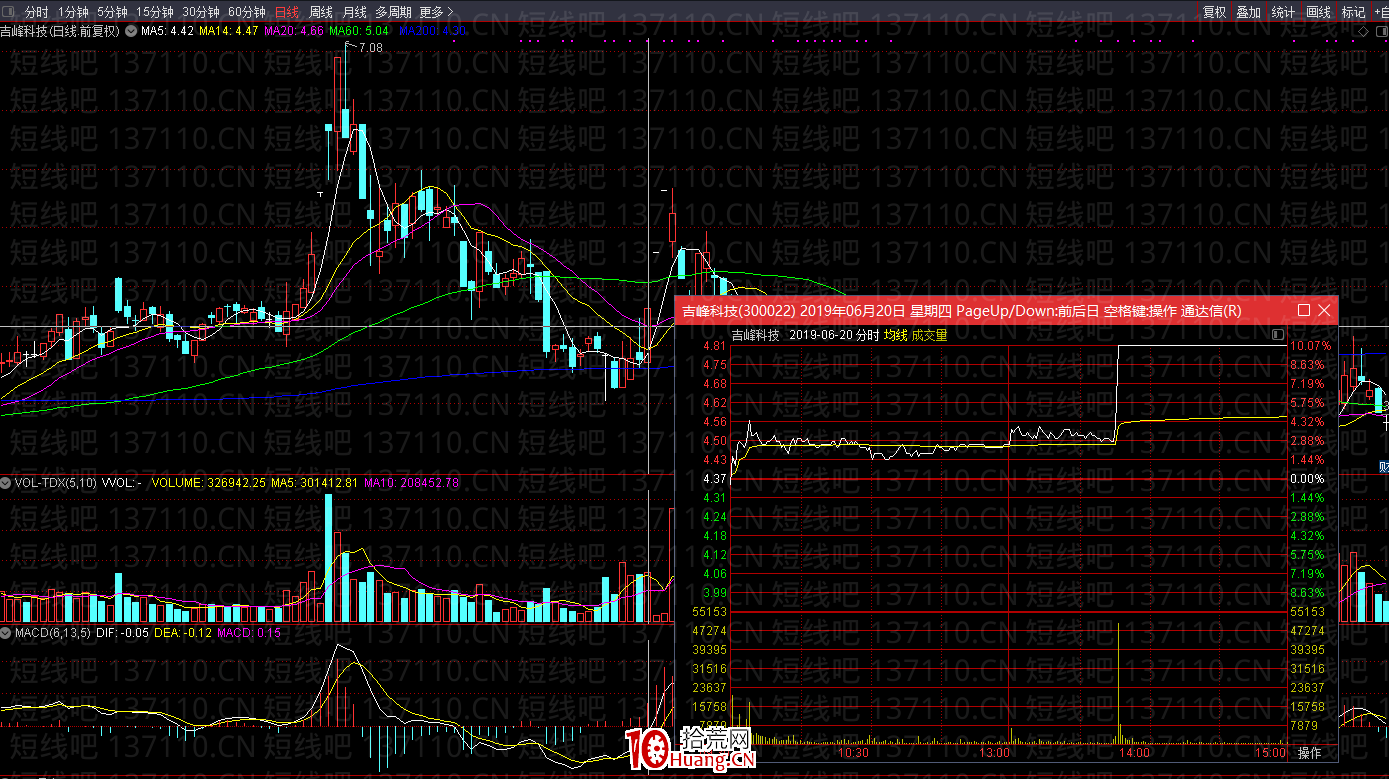Click the 叠加 overlay button
The width and height of the screenshot is (1389, 779).
point(1248,12)
